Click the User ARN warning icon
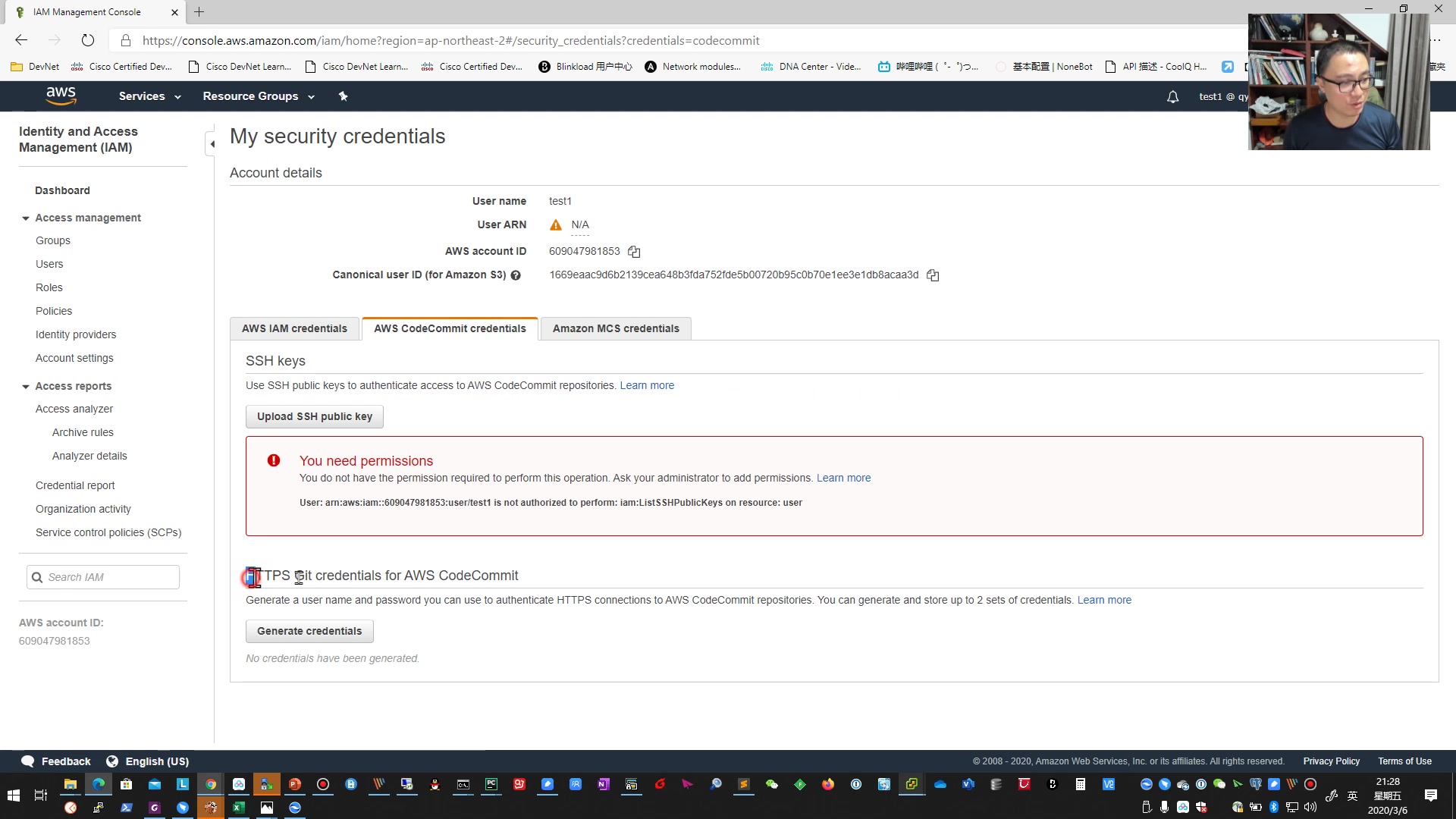1456x819 pixels. click(x=556, y=225)
